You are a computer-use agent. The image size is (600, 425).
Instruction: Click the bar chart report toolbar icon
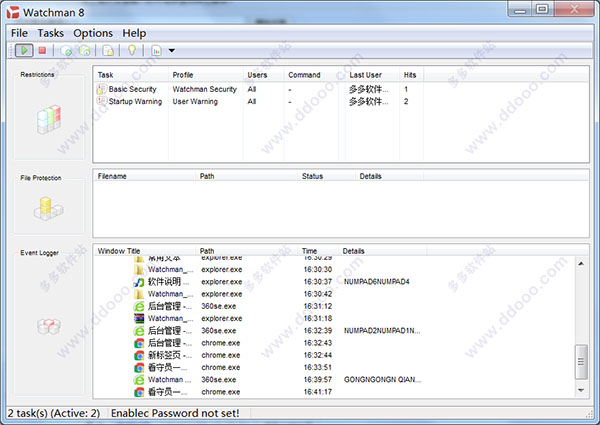click(156, 50)
